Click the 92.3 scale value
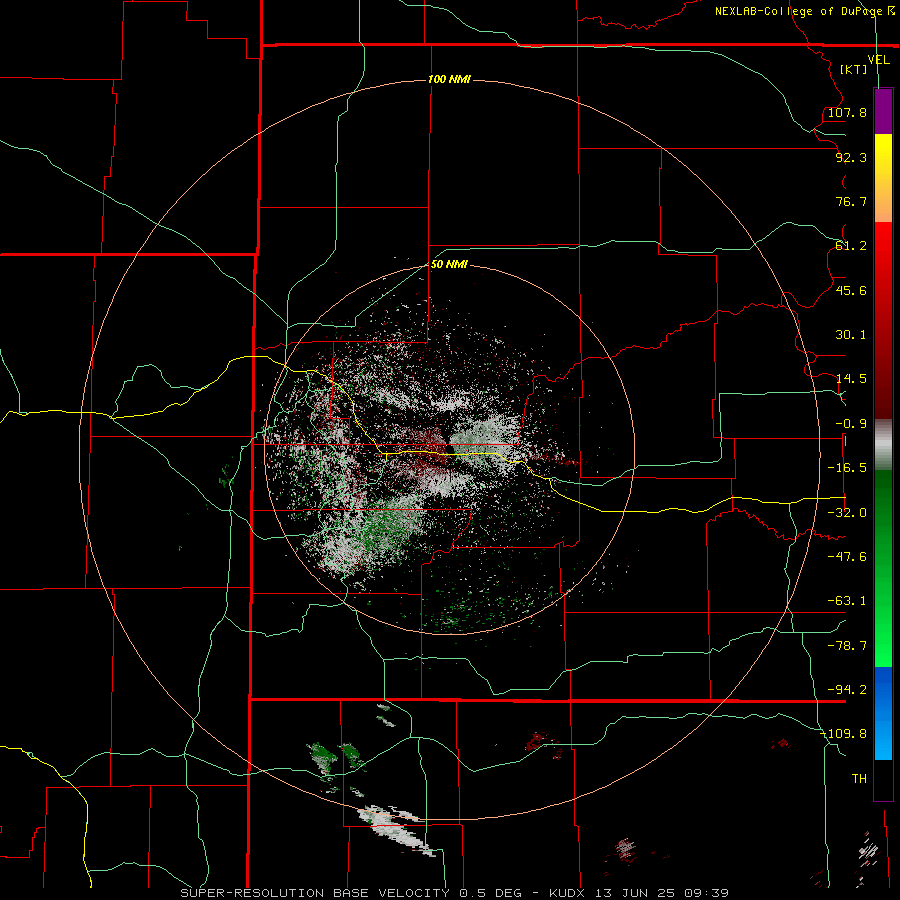 click(851, 157)
